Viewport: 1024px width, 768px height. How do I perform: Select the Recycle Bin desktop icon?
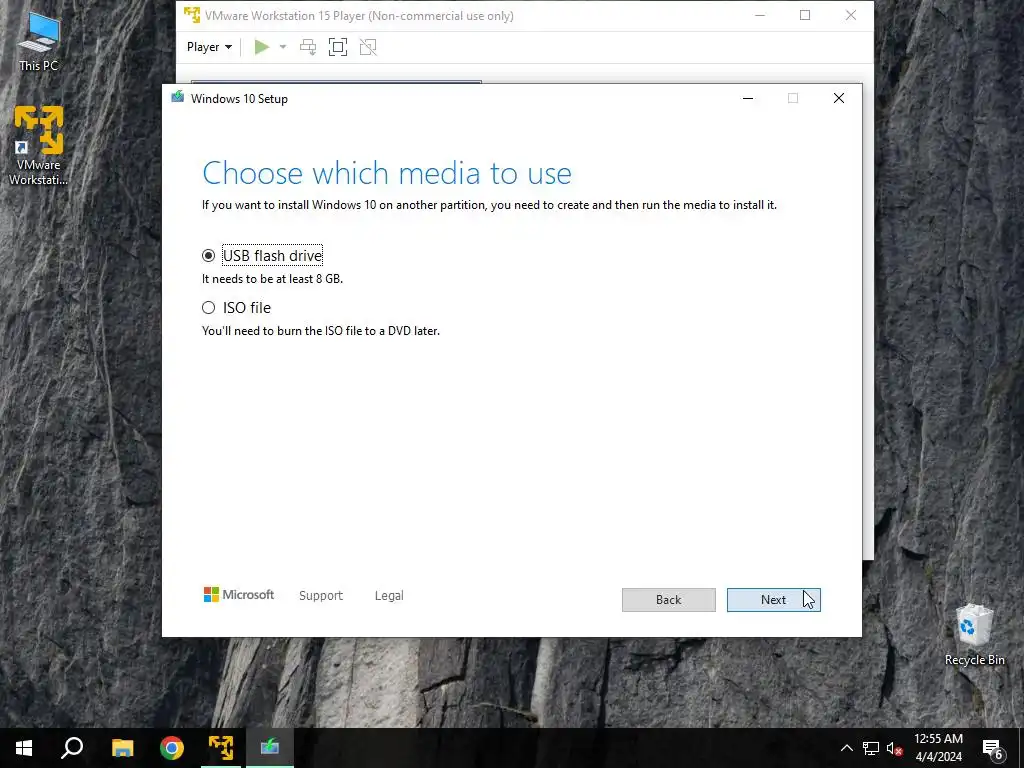point(974,635)
